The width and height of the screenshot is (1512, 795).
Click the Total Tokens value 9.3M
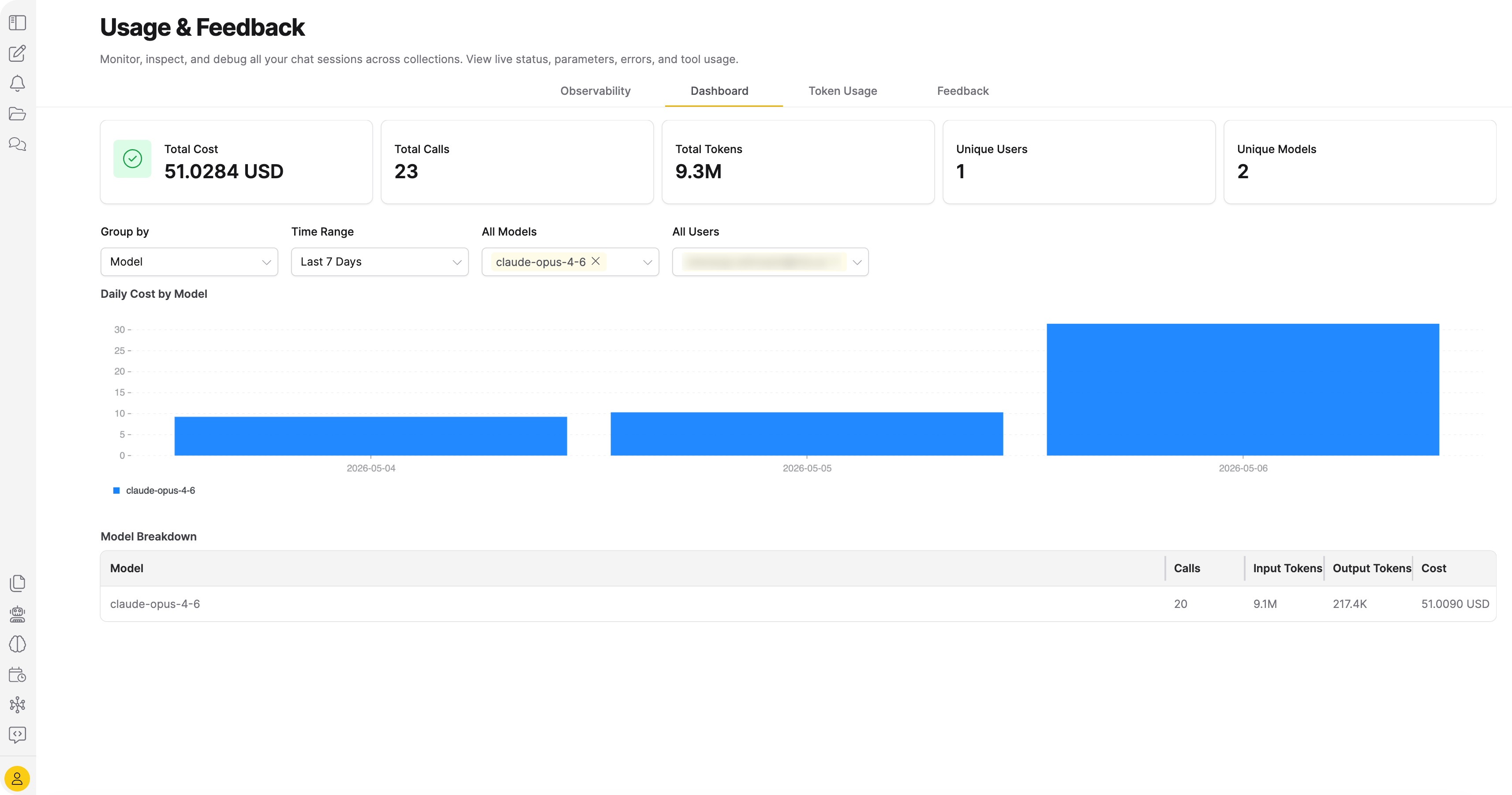[x=699, y=172]
